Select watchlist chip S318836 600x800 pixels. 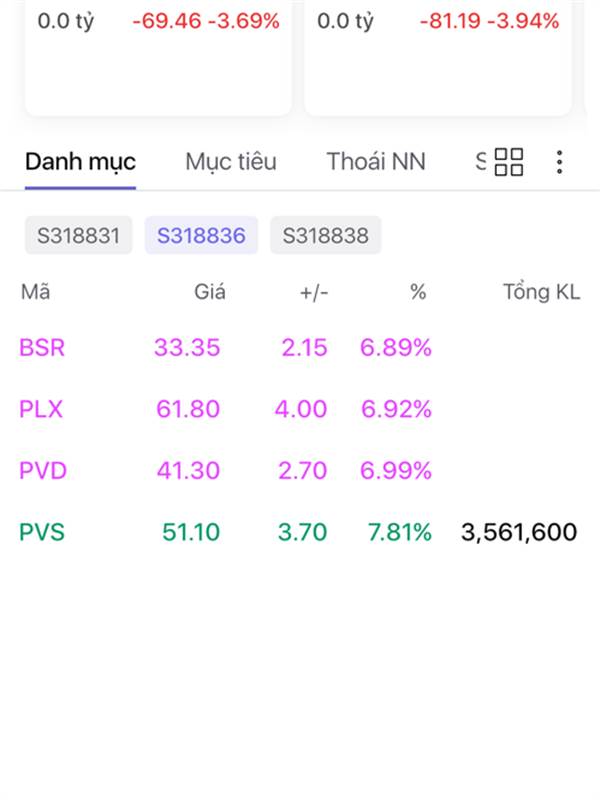(x=201, y=236)
